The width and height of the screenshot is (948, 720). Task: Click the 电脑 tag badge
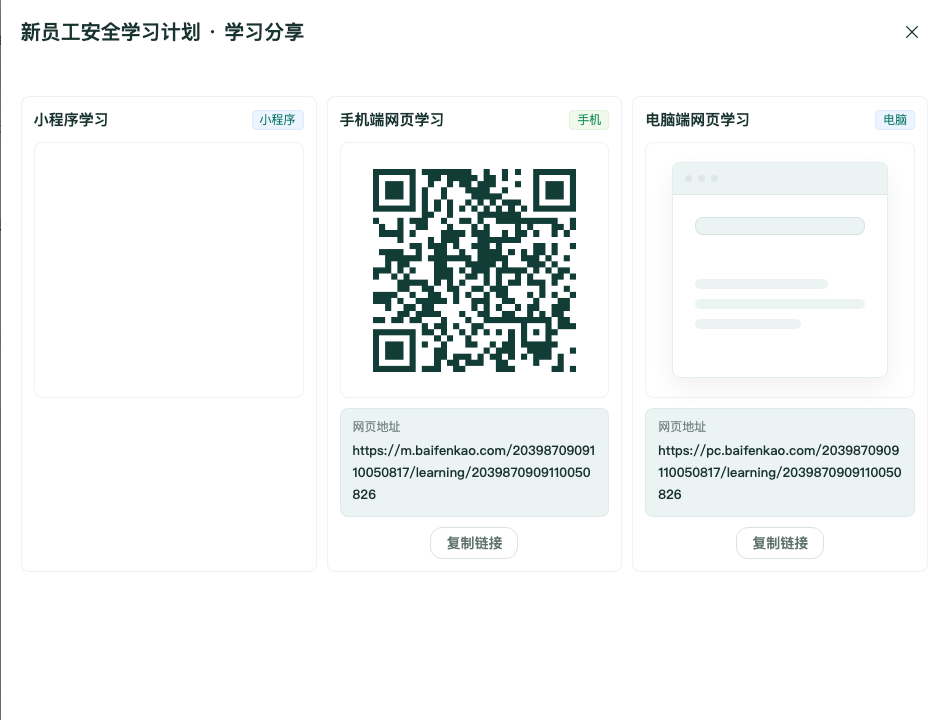pos(895,120)
